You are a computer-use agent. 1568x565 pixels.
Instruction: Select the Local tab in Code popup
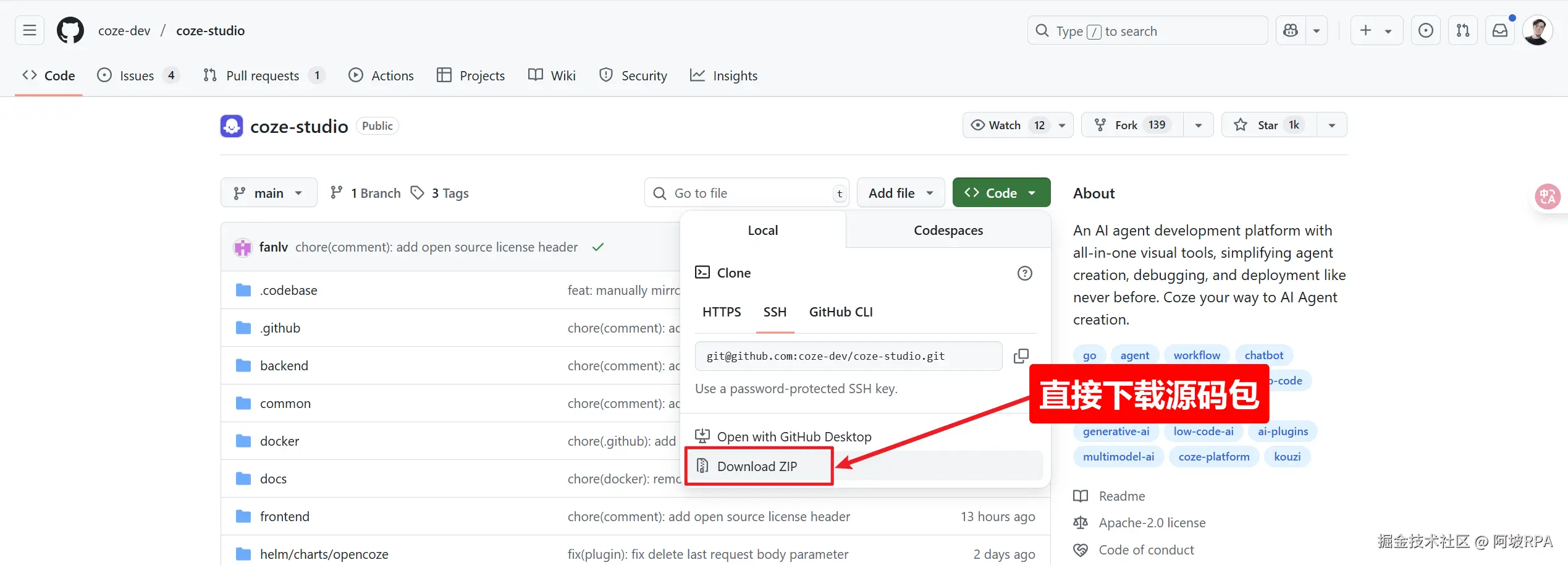(763, 230)
